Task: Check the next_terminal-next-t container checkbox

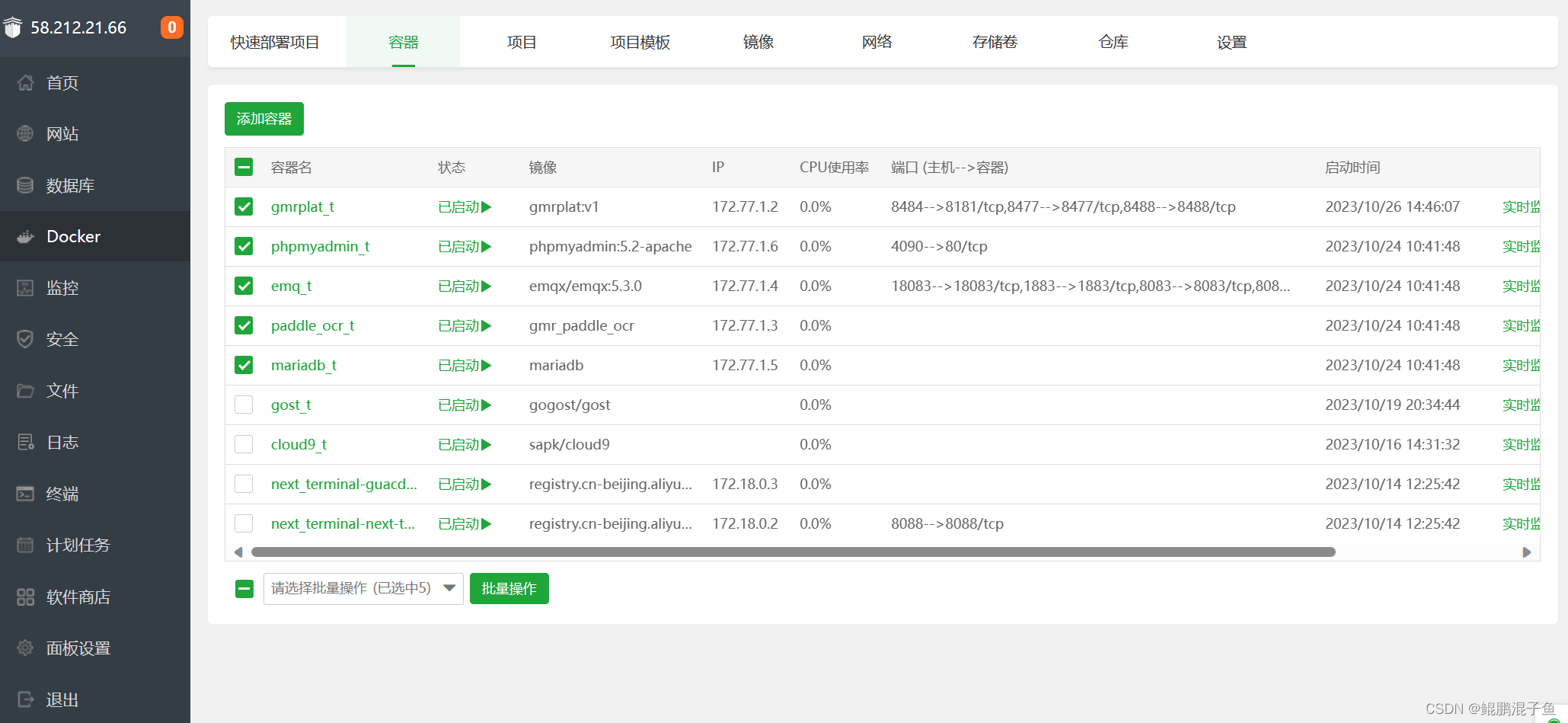Action: (244, 523)
